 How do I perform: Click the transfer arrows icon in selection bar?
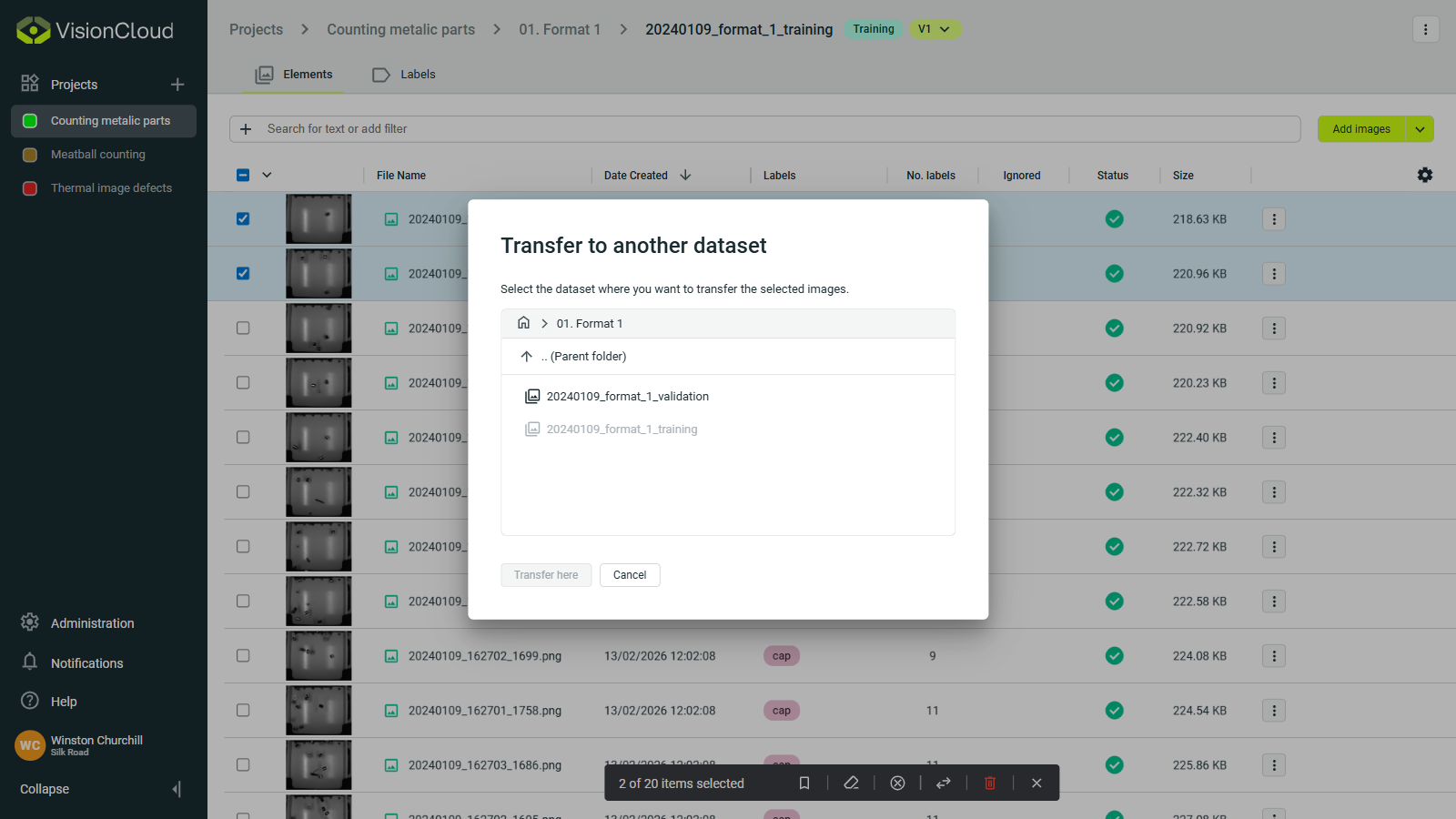[x=944, y=783]
